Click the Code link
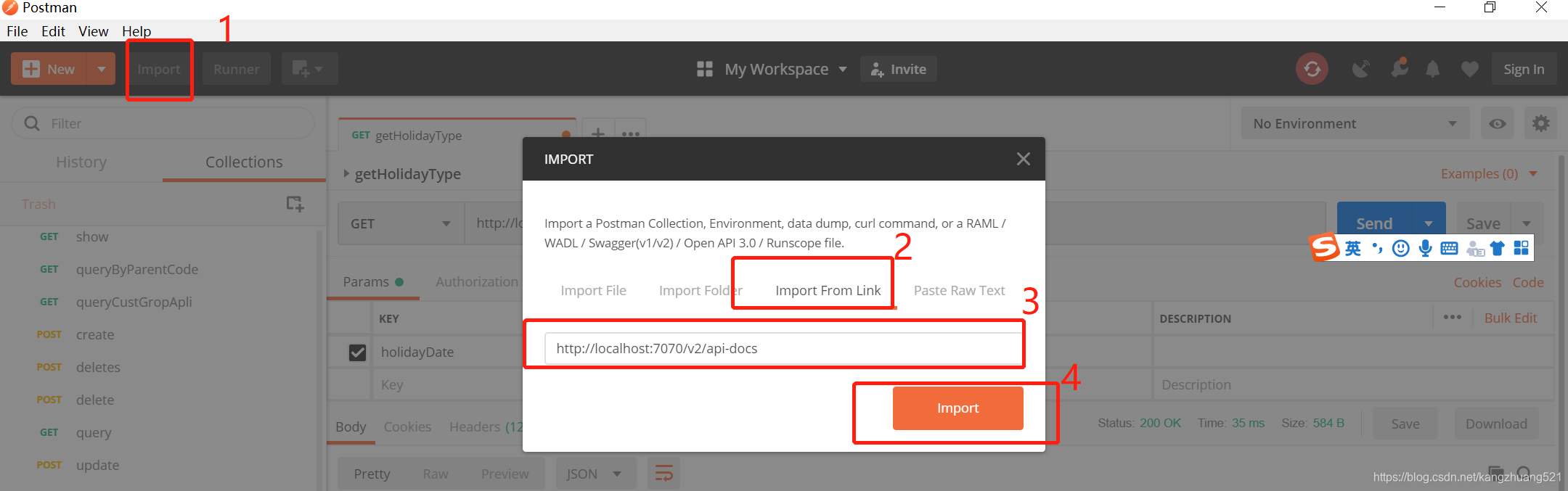The height and width of the screenshot is (491, 1568). (x=1528, y=282)
